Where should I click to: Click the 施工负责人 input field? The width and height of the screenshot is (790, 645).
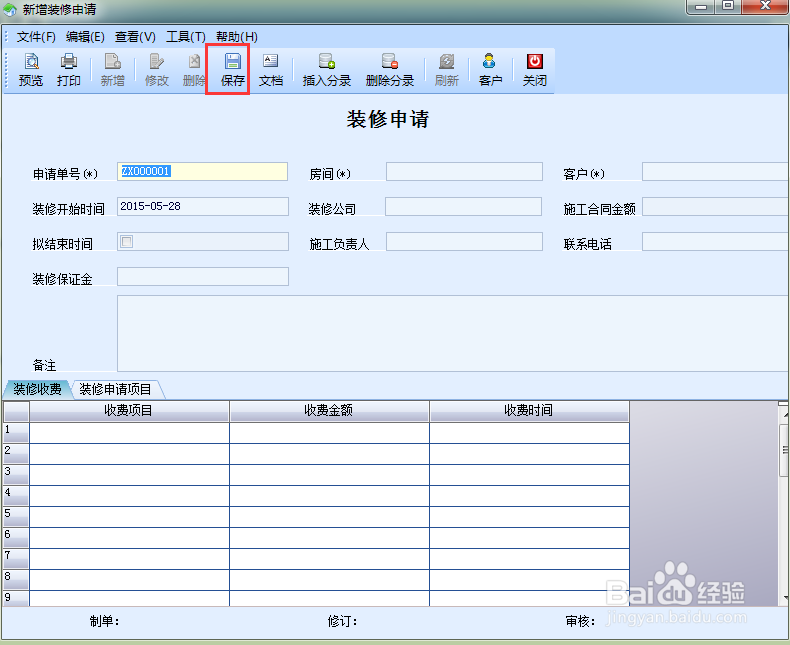pyautogui.click(x=464, y=241)
